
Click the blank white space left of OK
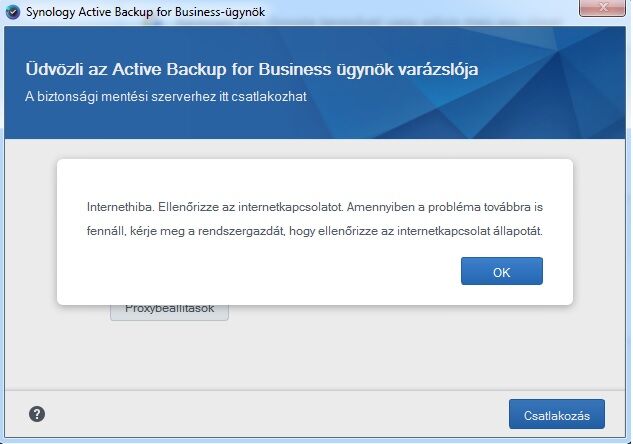pyautogui.click(x=258, y=271)
